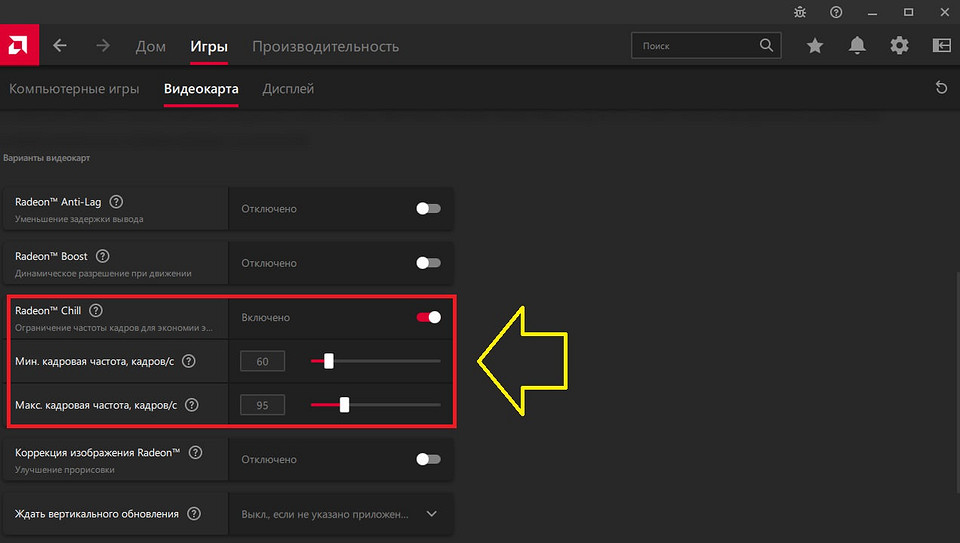
Task: Disable the Radeon Chill toggle
Action: pyautogui.click(x=428, y=317)
